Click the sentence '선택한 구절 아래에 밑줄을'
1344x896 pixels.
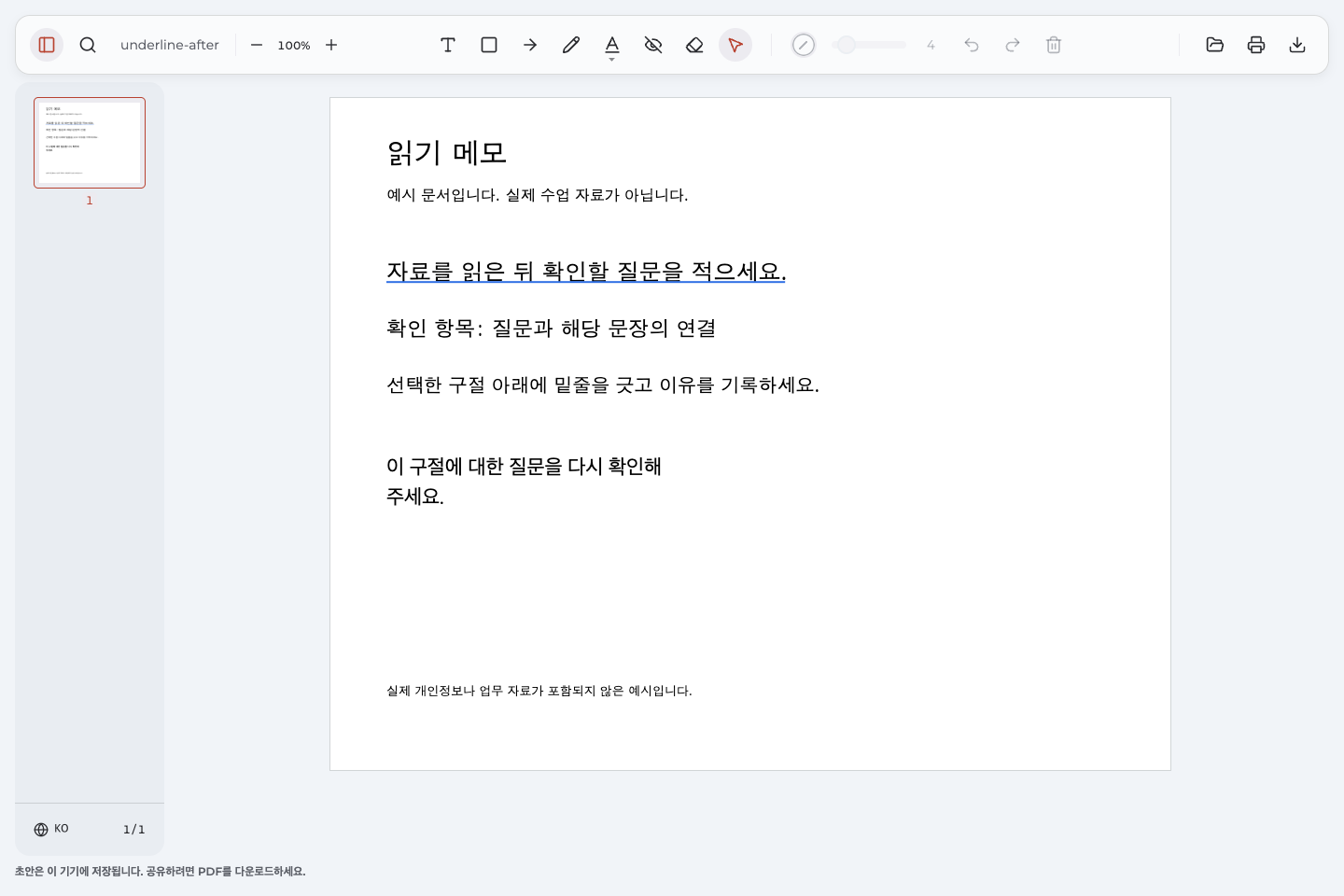603,385
